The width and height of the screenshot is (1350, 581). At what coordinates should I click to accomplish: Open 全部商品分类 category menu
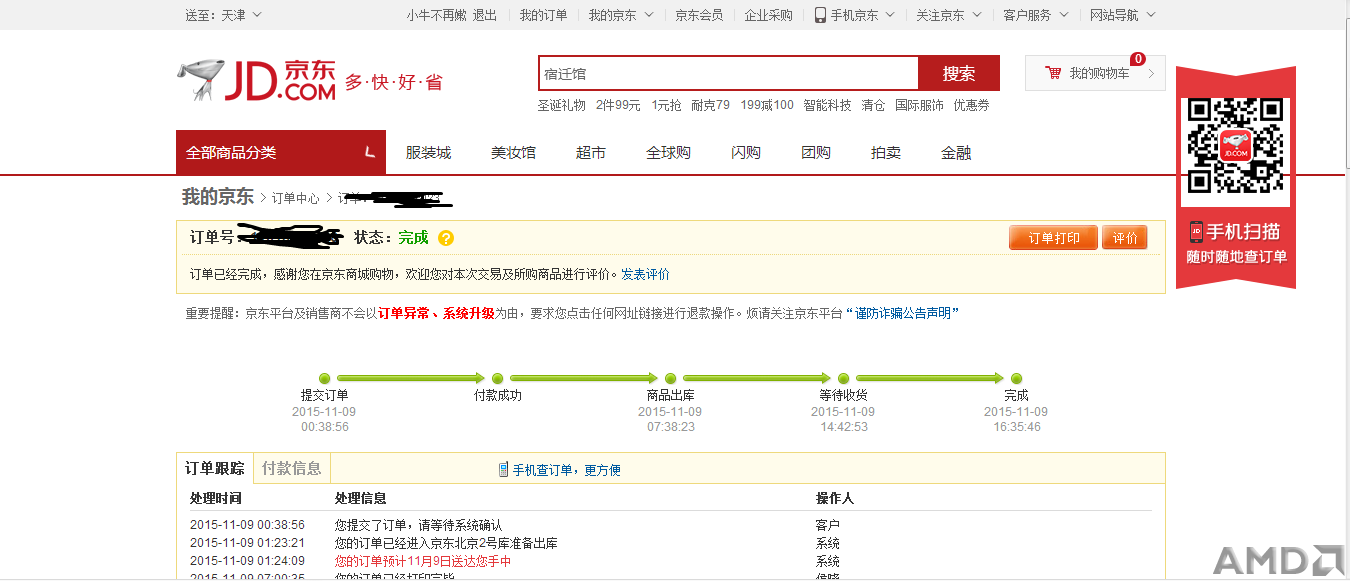pos(281,152)
